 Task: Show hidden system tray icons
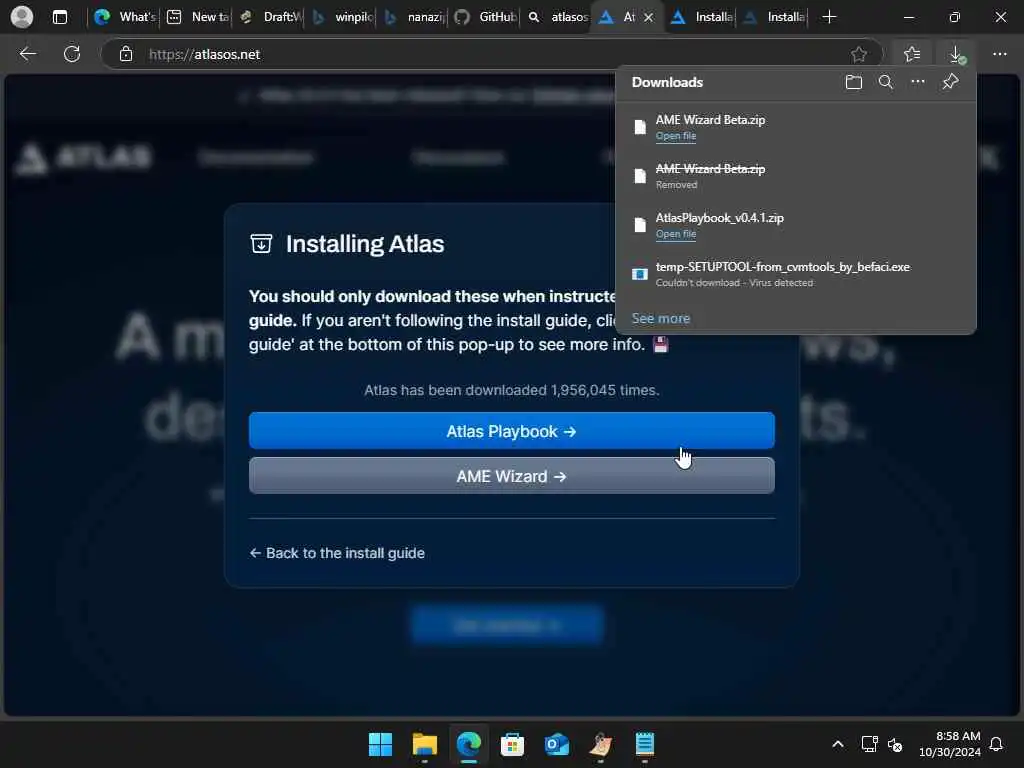point(838,744)
